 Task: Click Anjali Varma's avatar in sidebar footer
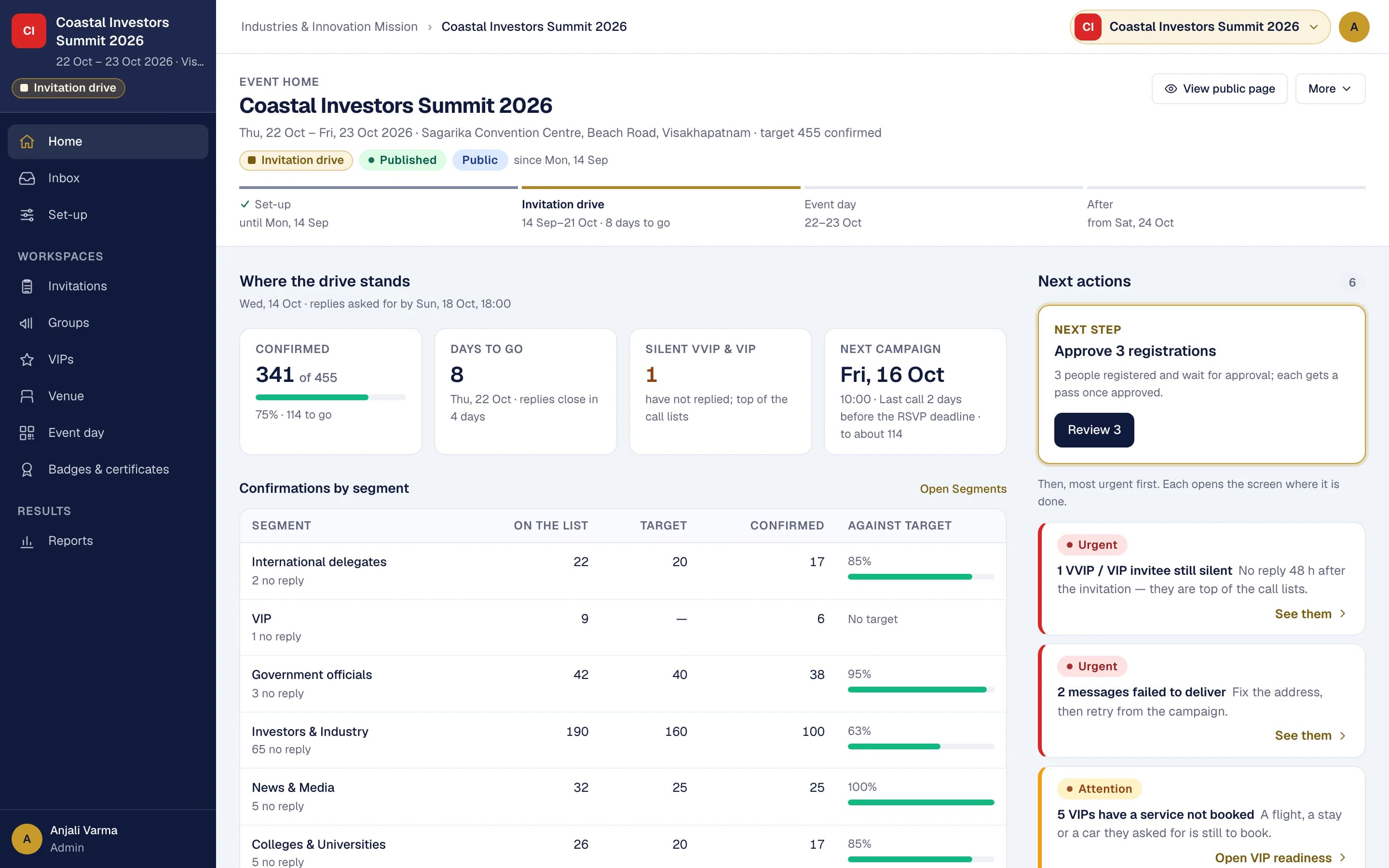click(x=27, y=839)
